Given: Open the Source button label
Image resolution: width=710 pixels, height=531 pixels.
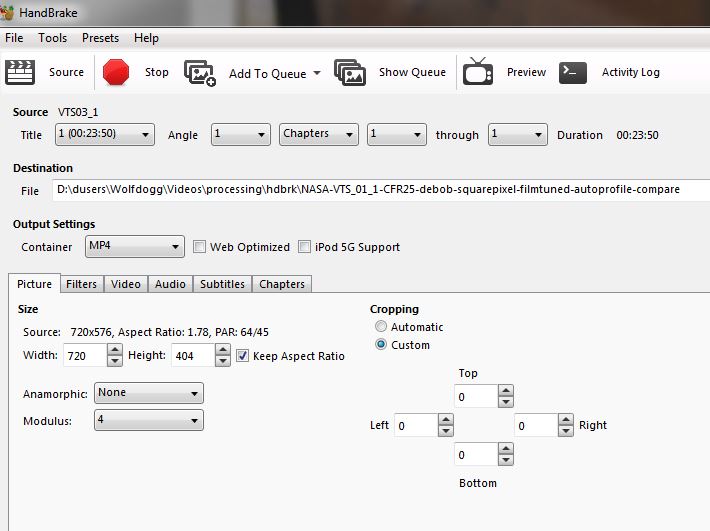Looking at the screenshot, I should coord(66,72).
